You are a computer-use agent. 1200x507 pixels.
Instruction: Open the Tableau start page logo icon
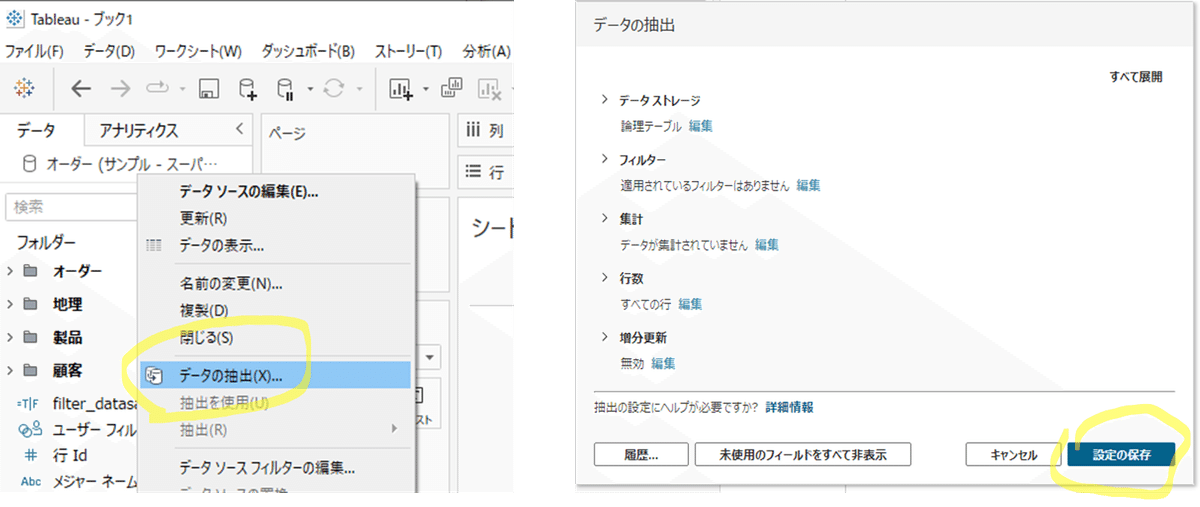(x=23, y=89)
